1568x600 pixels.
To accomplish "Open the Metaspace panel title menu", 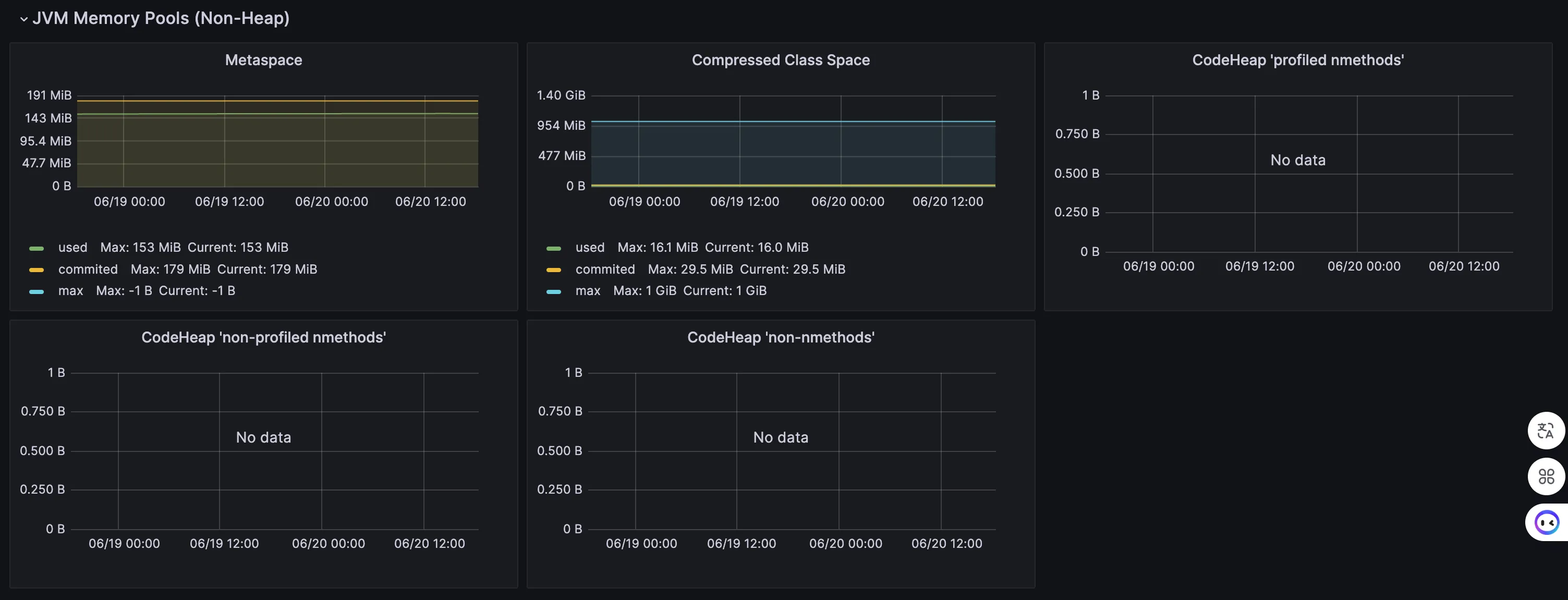I will [263, 59].
